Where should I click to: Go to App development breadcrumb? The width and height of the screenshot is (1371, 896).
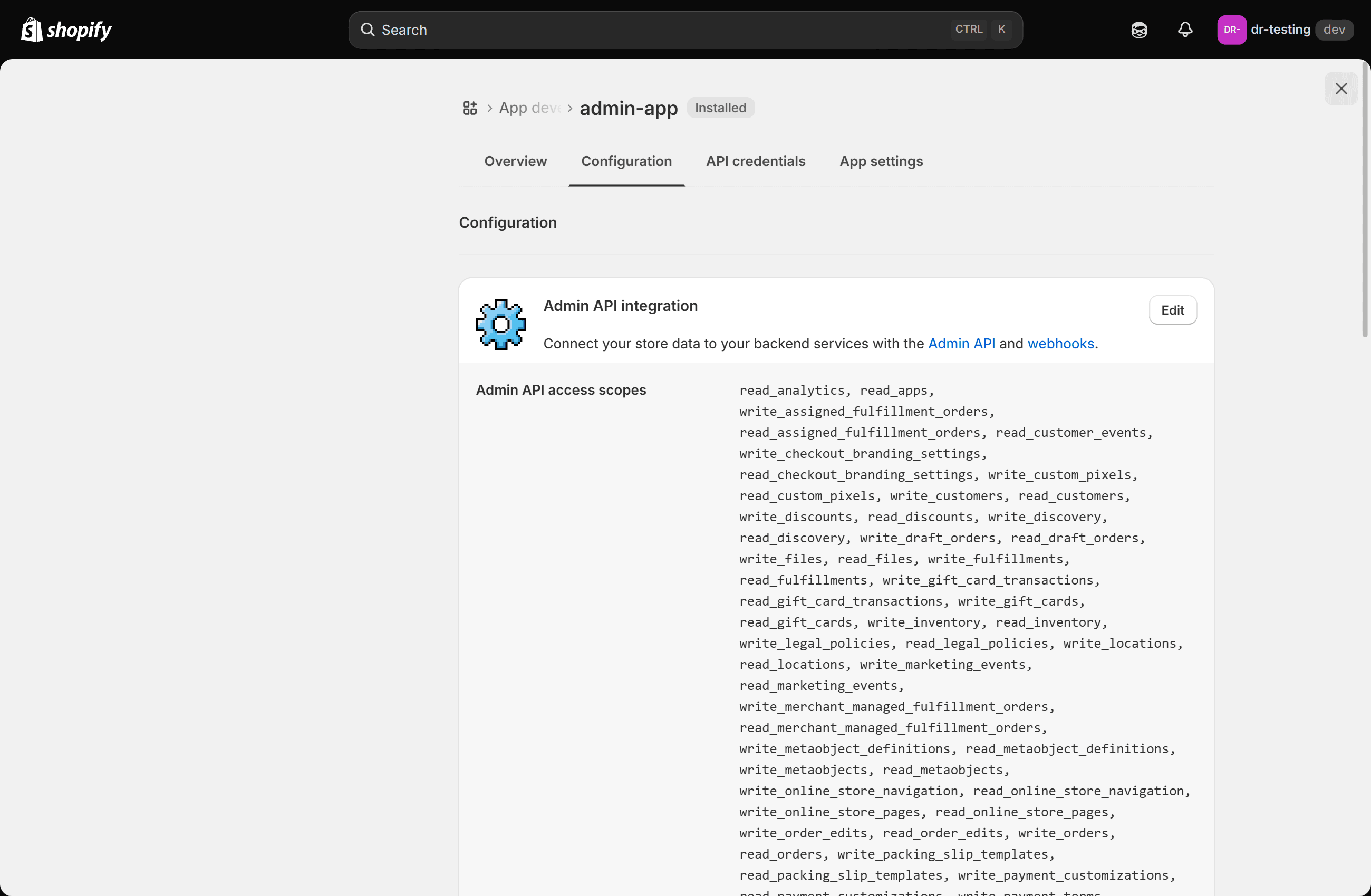pos(529,108)
